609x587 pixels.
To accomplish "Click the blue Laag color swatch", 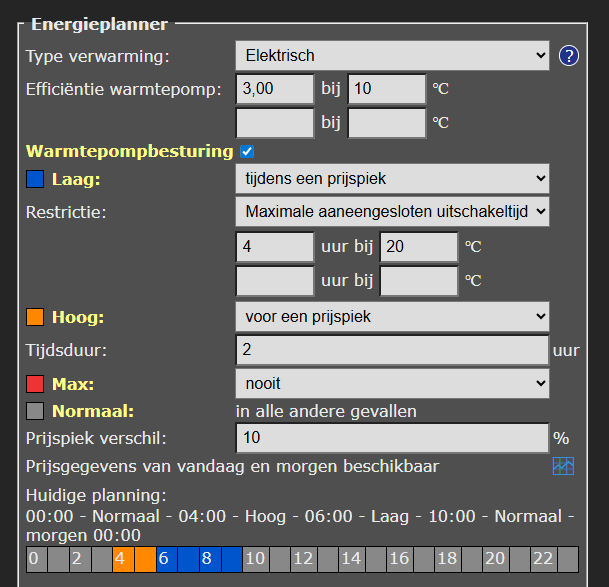I will coord(35,180).
